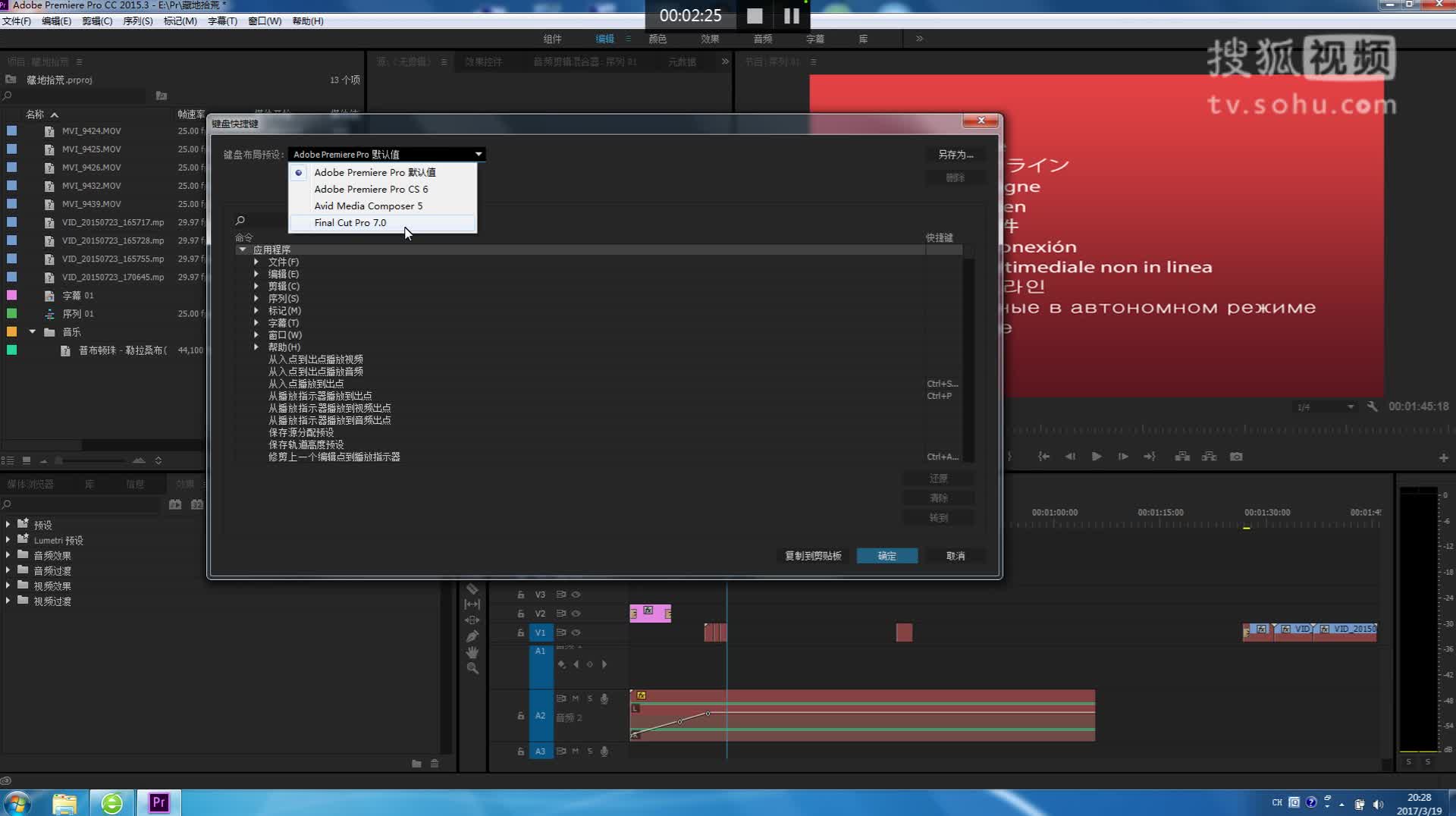Click the accelerated effects filter icon
The image size is (1456, 816).
175,504
